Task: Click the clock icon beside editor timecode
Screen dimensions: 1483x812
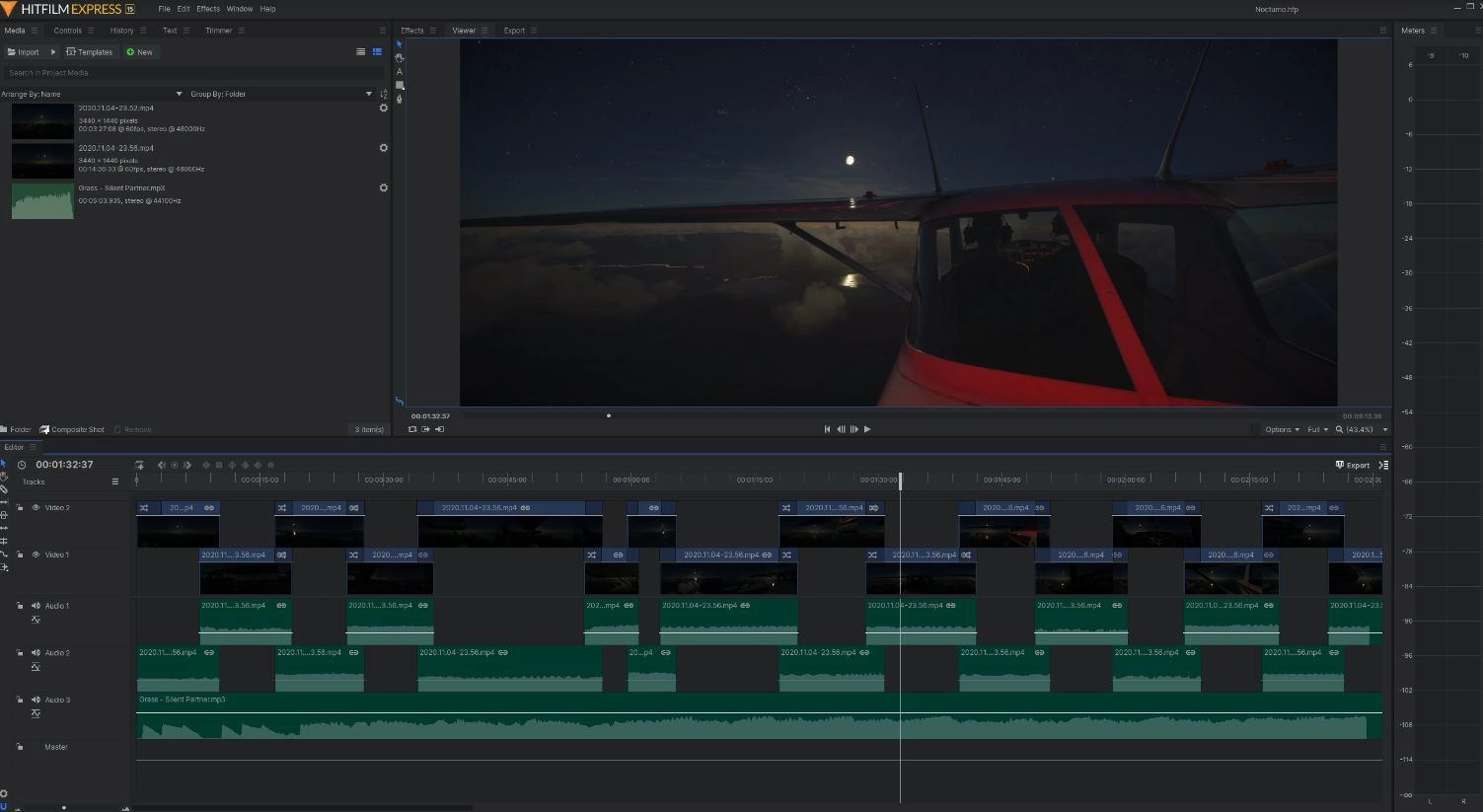Action: click(22, 465)
